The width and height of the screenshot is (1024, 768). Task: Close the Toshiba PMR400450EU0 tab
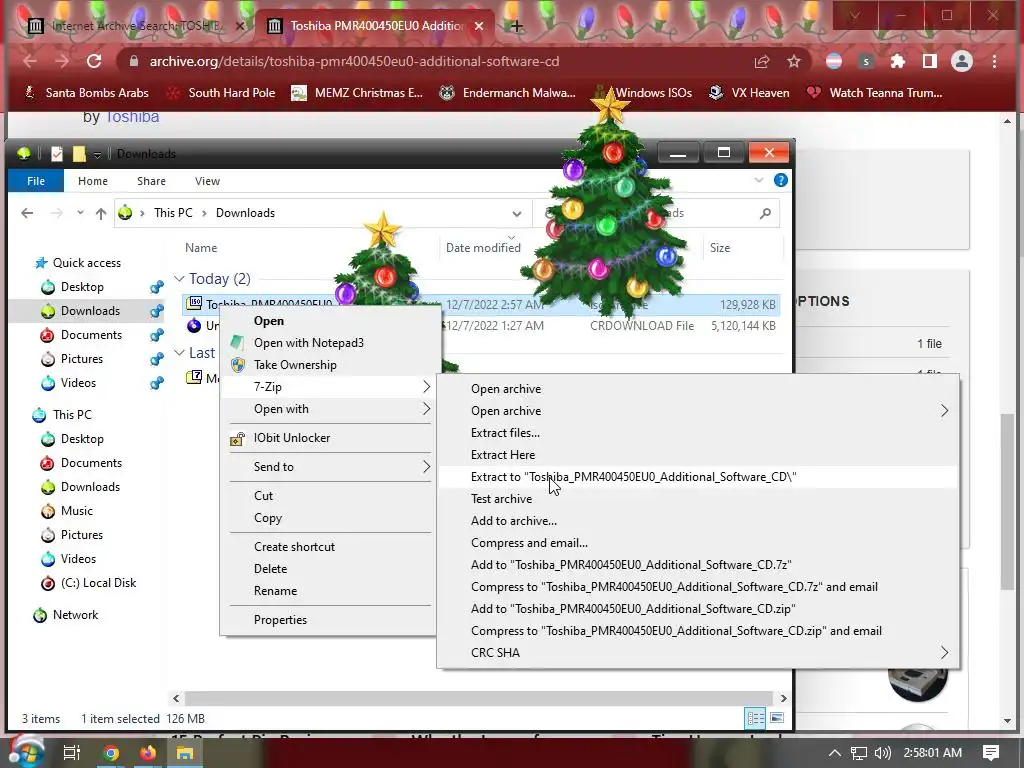tap(479, 26)
